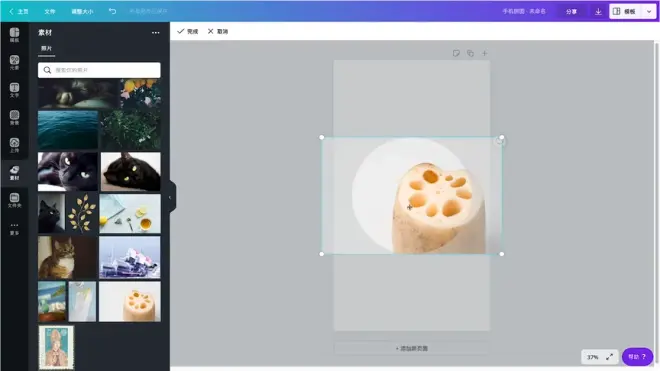Select the dark ocean water photo thumbnail
Image resolution: width=660 pixels, height=371 pixels.
tap(68, 130)
